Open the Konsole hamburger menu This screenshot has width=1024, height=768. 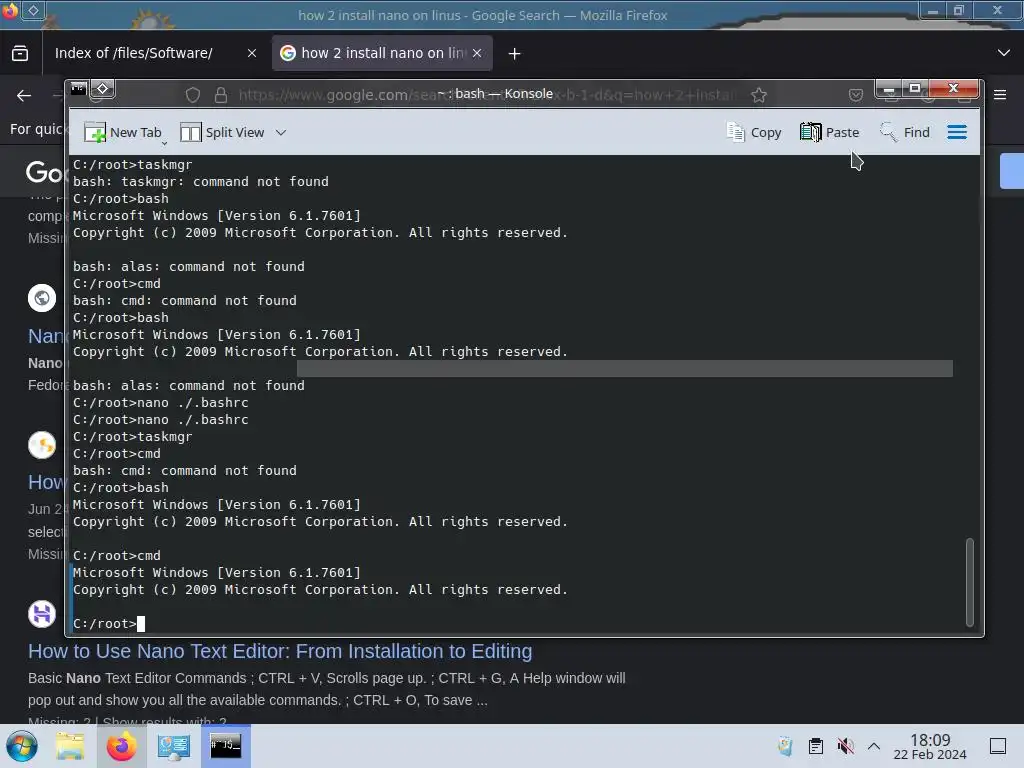pyautogui.click(x=957, y=133)
